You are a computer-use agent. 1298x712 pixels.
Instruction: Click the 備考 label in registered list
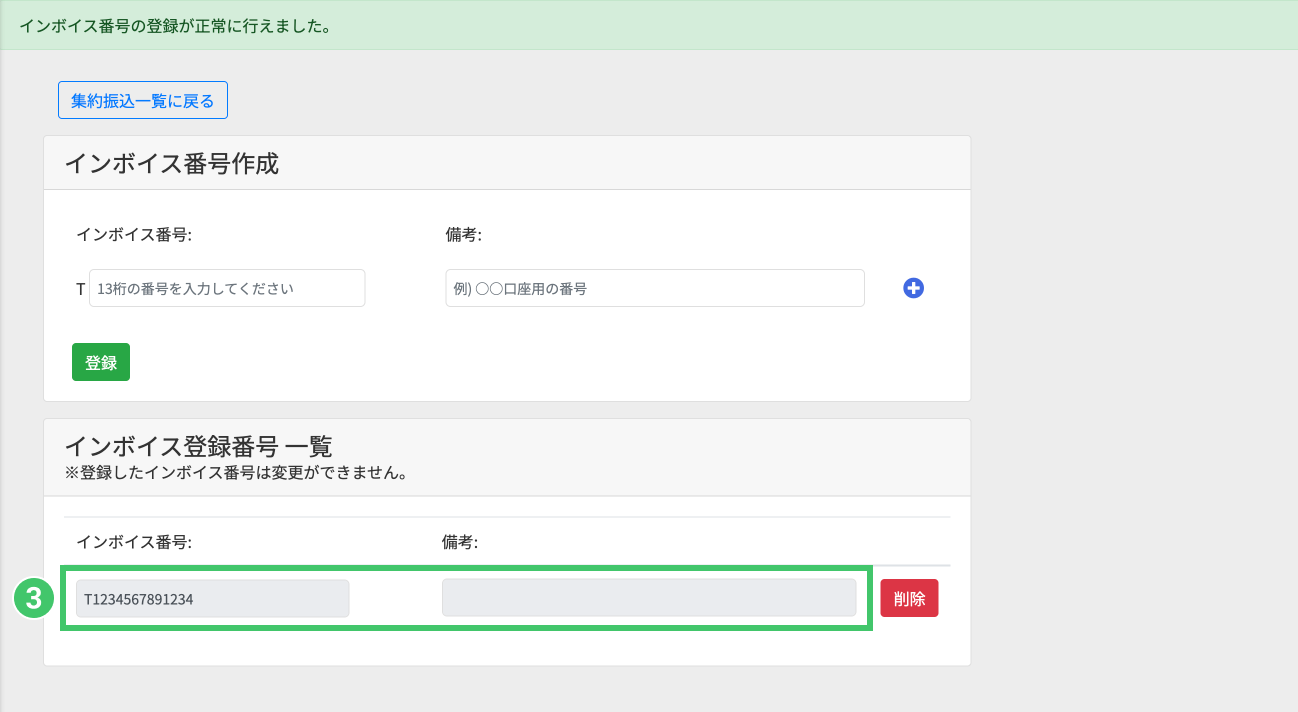click(460, 542)
